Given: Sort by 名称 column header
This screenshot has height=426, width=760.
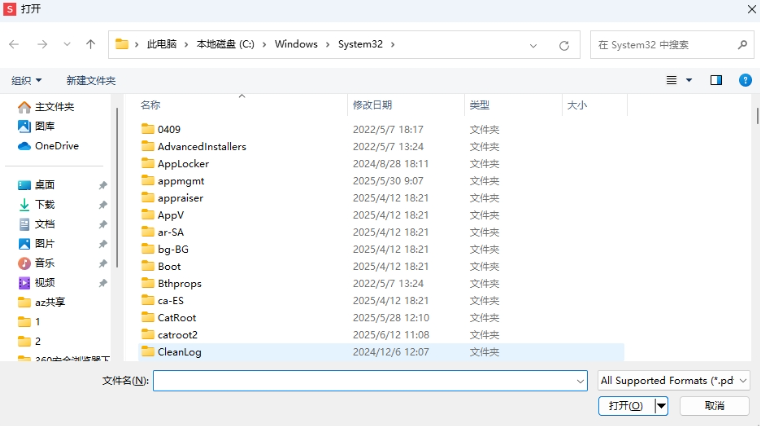Looking at the screenshot, I should tap(150, 105).
